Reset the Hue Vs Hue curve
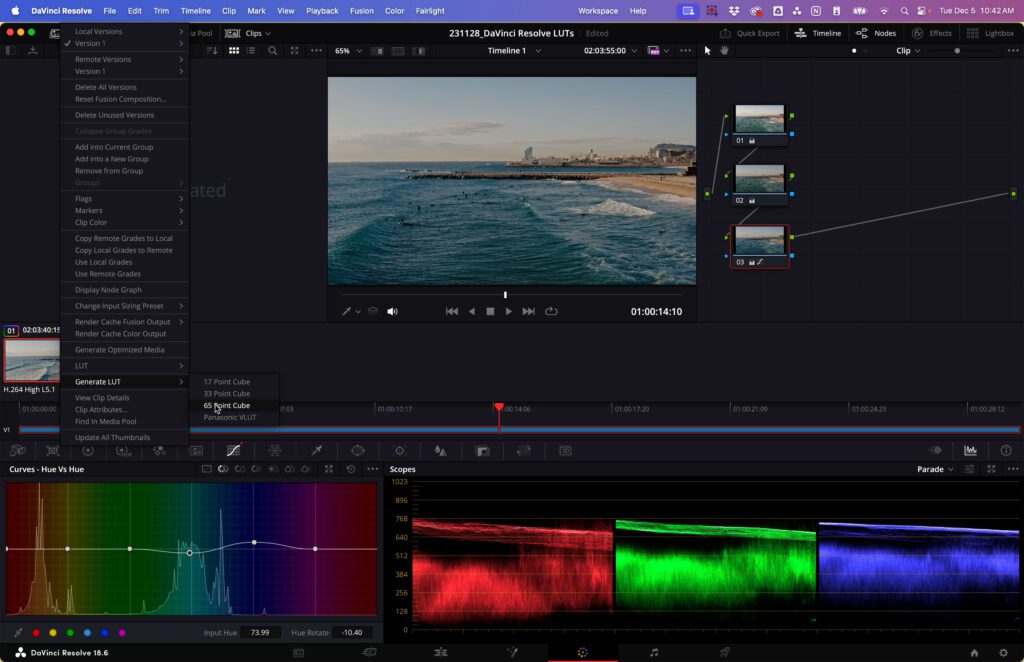The image size is (1024, 662). (351, 469)
